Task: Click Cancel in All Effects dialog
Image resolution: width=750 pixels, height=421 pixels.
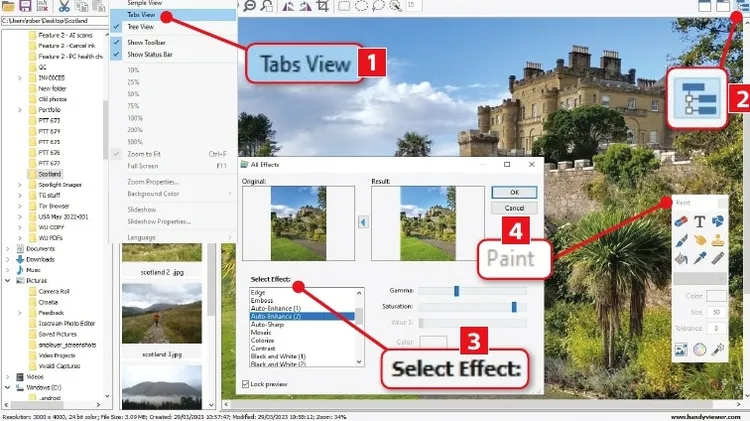Action: click(514, 208)
